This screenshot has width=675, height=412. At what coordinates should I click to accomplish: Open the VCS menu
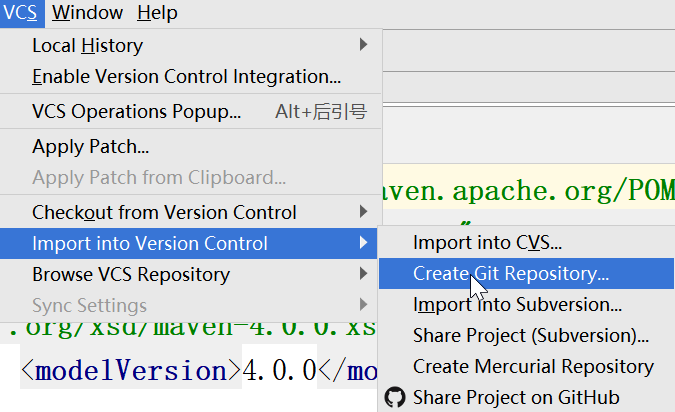click(x=20, y=13)
